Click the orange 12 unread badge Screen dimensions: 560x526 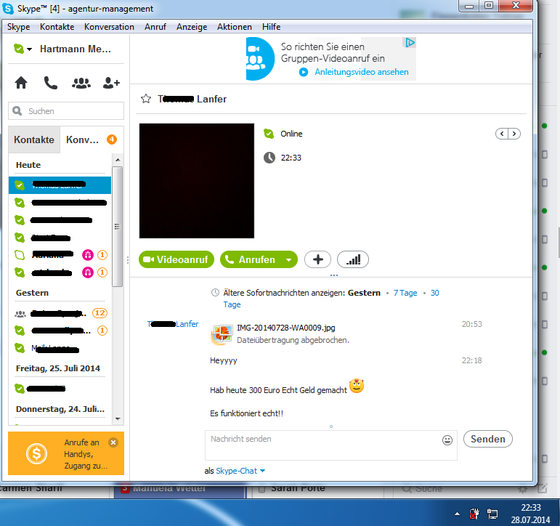(100, 313)
